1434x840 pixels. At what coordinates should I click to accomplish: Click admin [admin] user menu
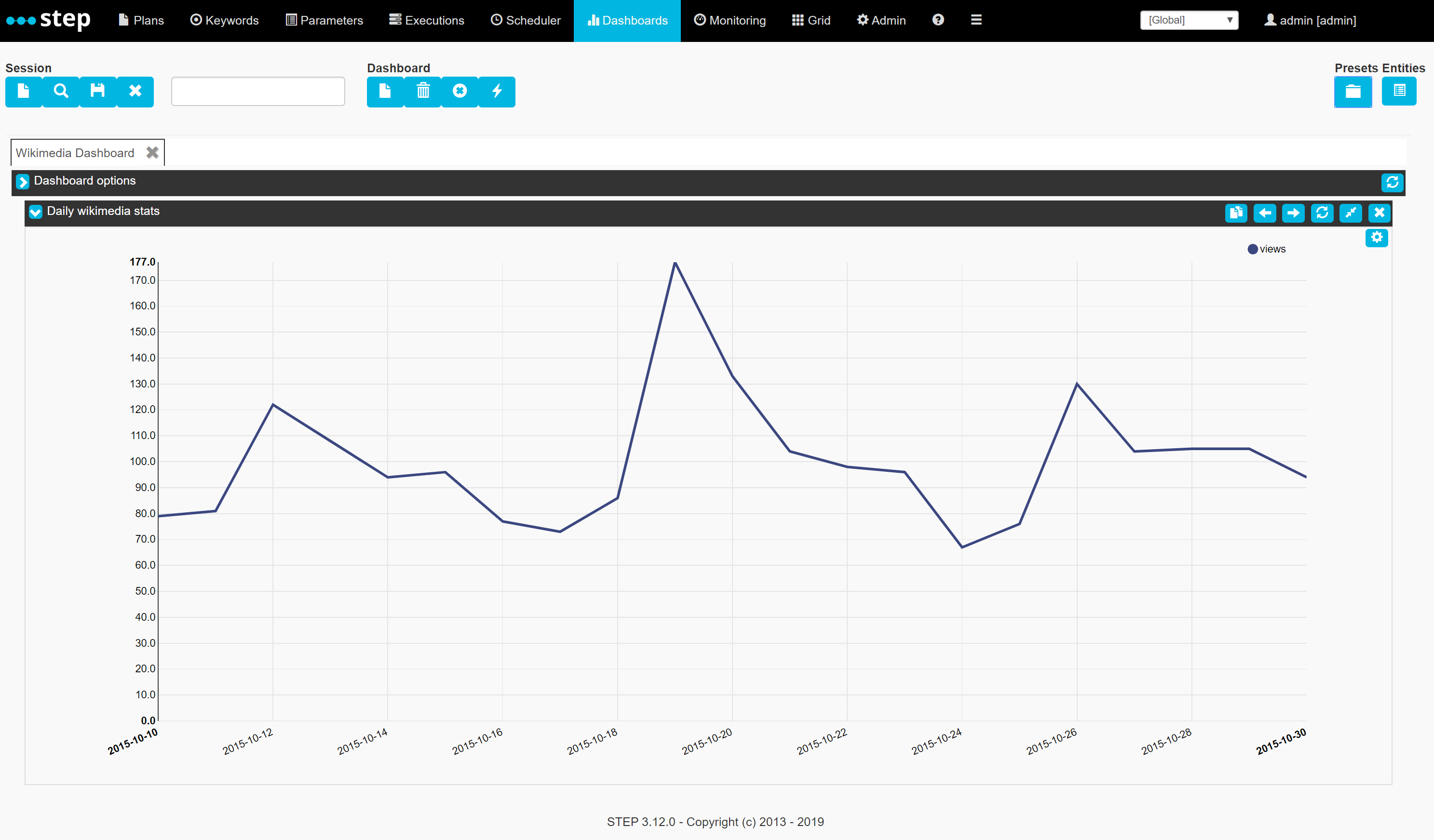[1310, 20]
